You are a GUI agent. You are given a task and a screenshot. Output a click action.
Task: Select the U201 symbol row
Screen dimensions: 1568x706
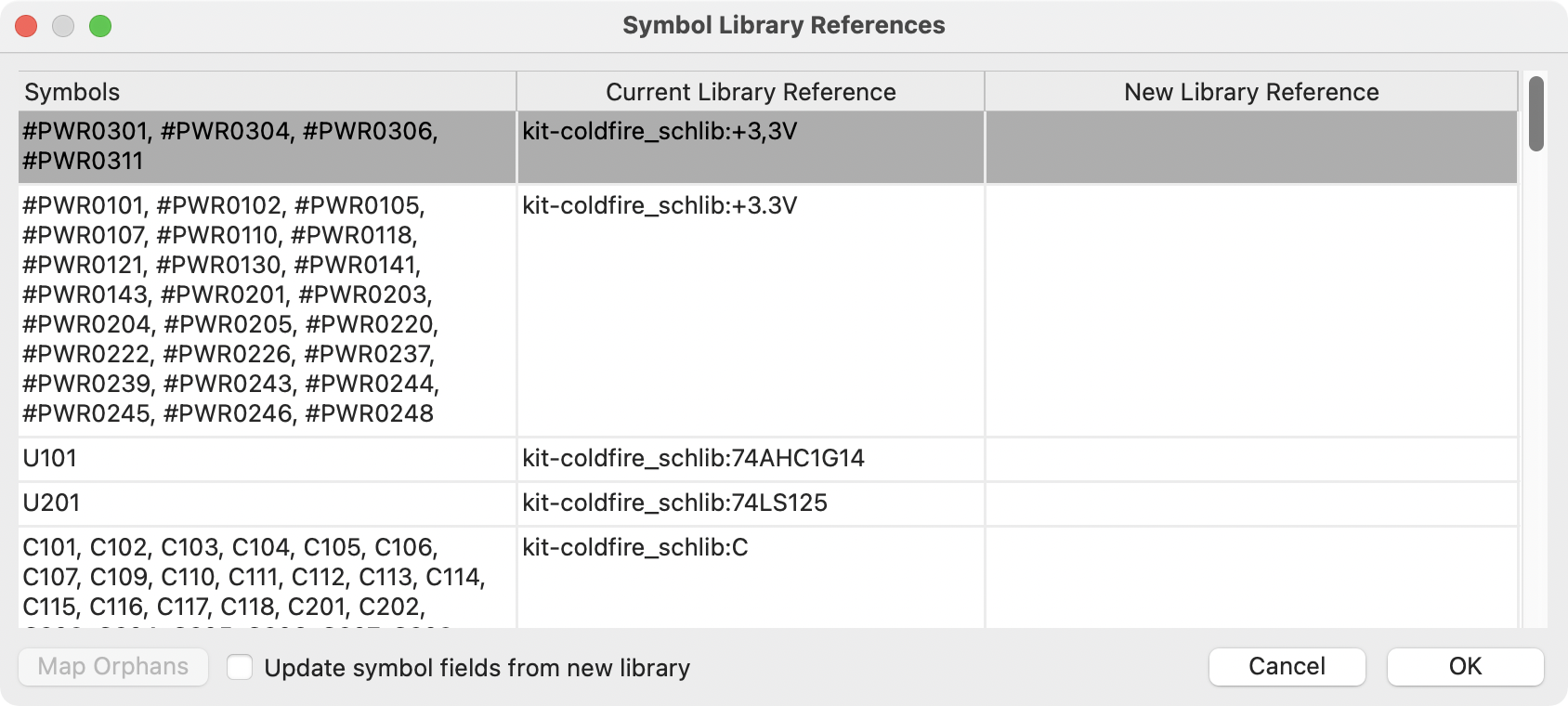pyautogui.click(x=267, y=503)
